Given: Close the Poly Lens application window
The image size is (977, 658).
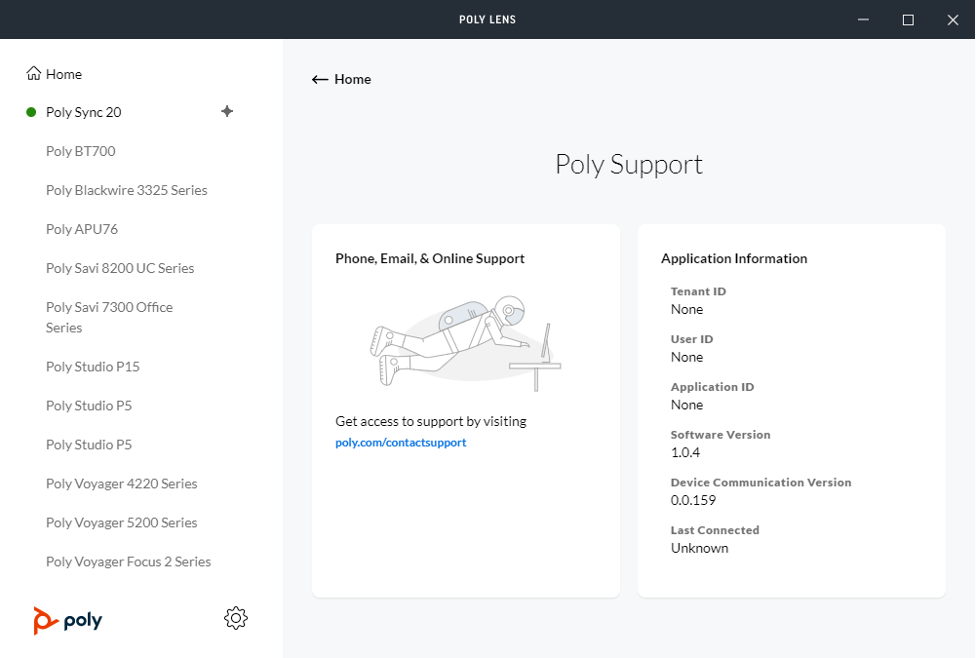Looking at the screenshot, I should point(953,19).
